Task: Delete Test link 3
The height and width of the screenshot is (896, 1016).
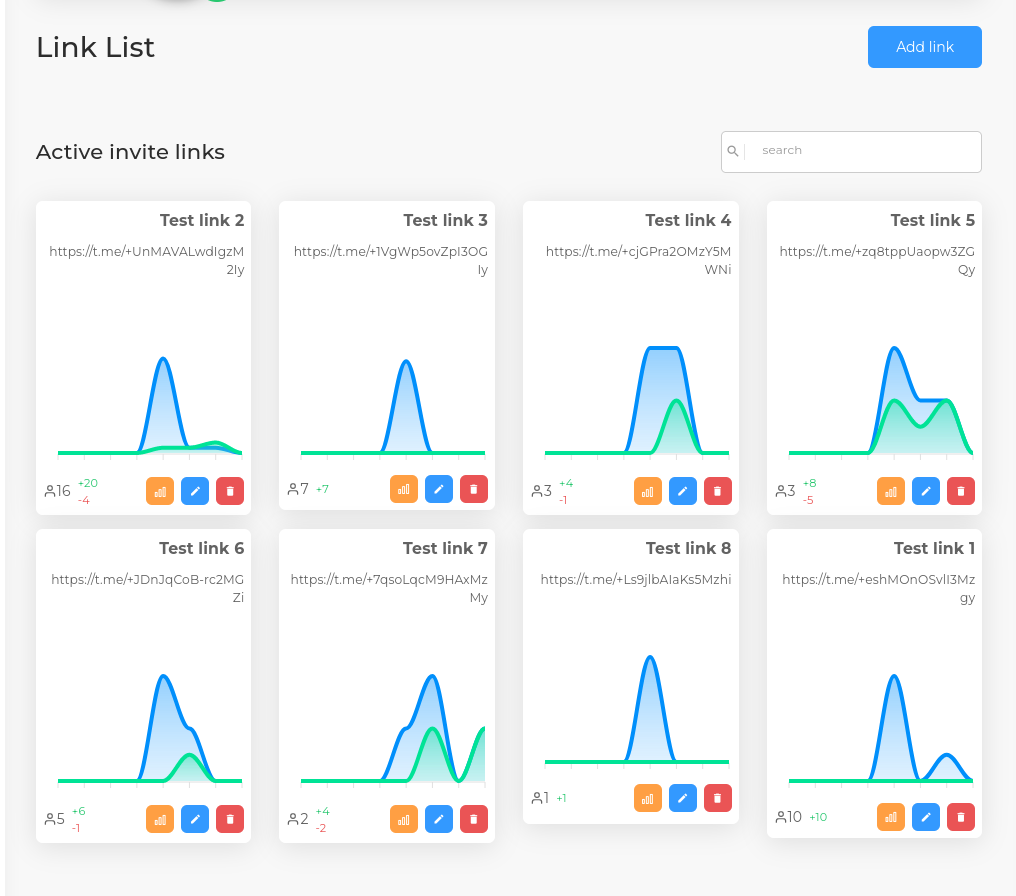Action: [x=474, y=489]
